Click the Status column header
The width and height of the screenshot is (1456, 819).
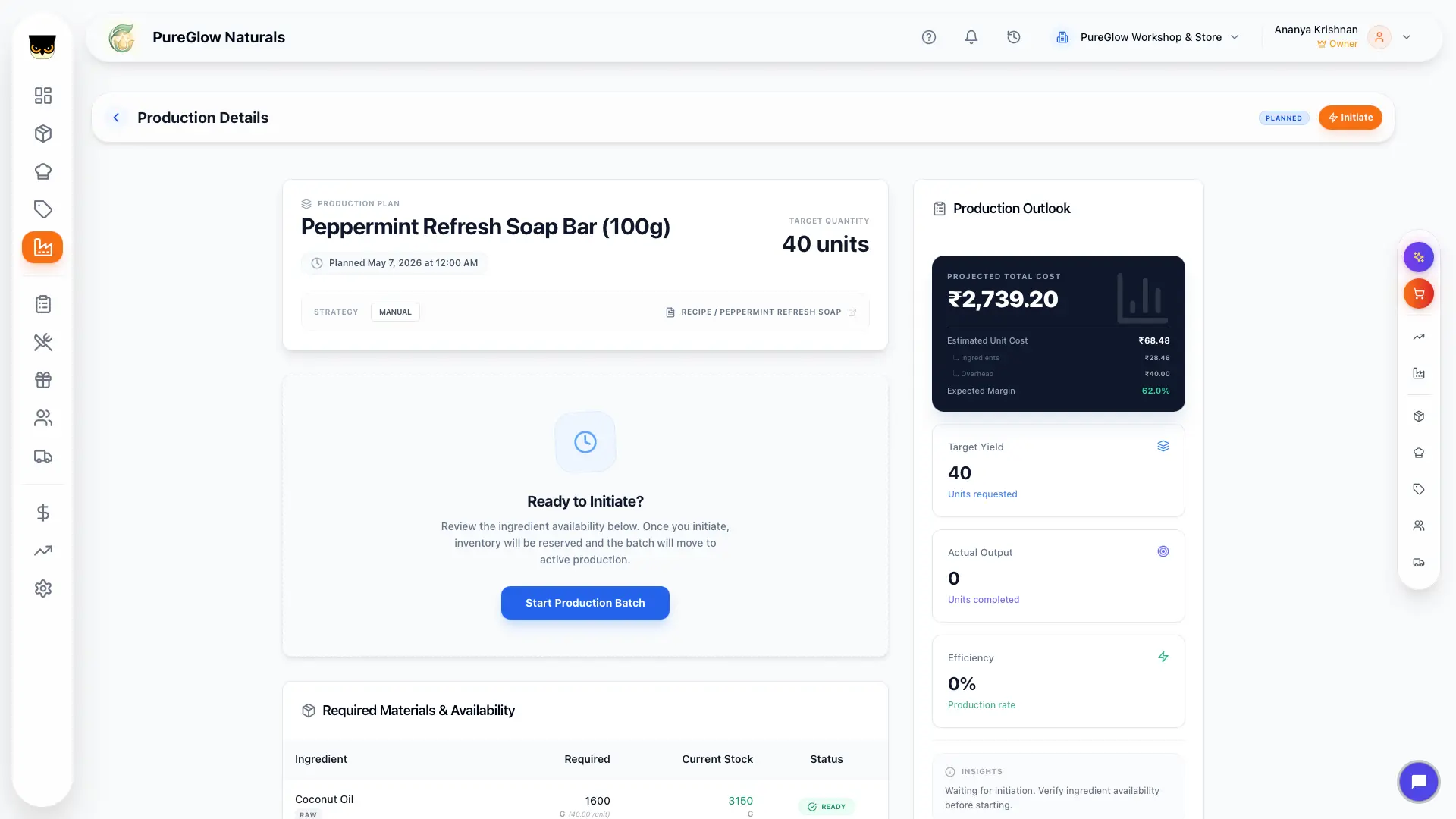pyautogui.click(x=827, y=759)
